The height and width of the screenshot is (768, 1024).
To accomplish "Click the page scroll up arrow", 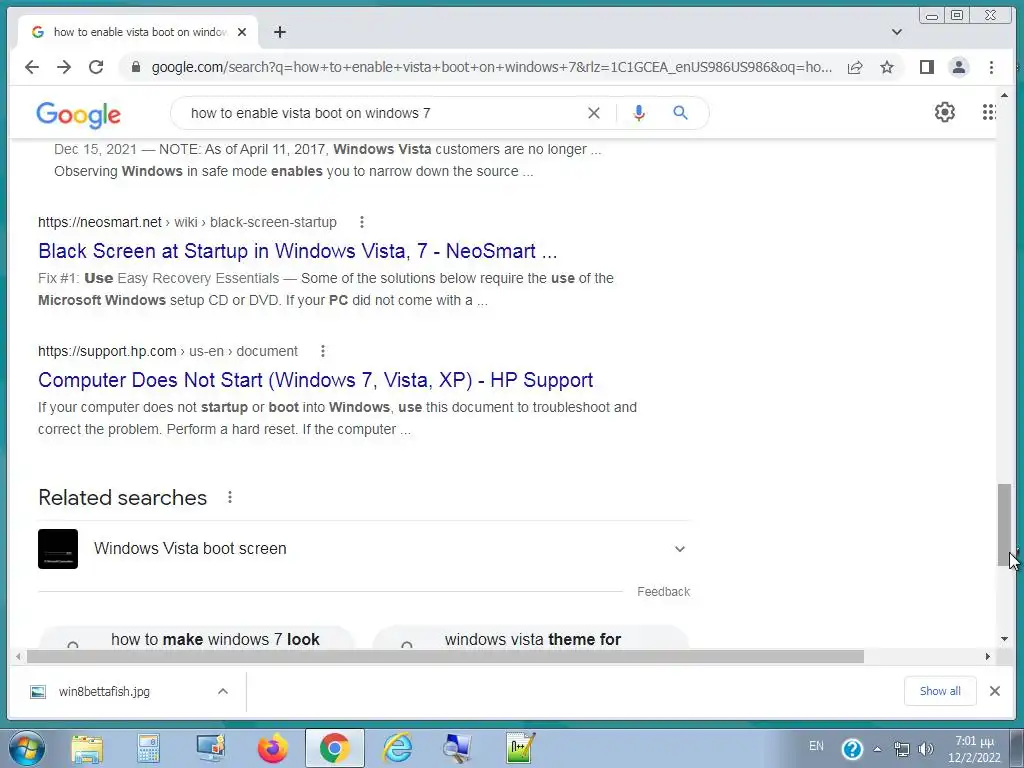I will click(x=1004, y=95).
